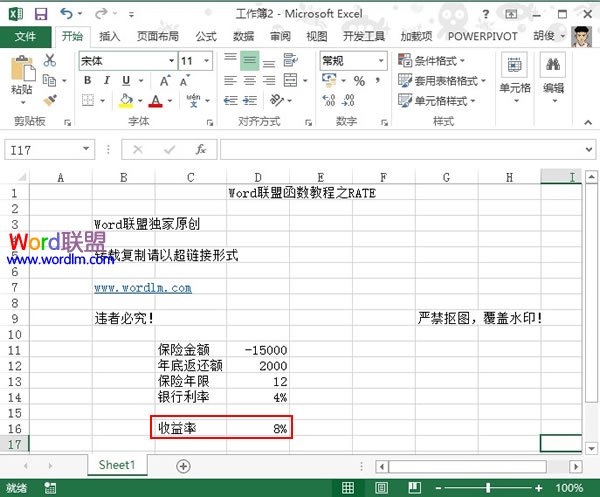This screenshot has width=600, height=497.
Task: Click the Decrease Indent icon
Action: tap(230, 101)
